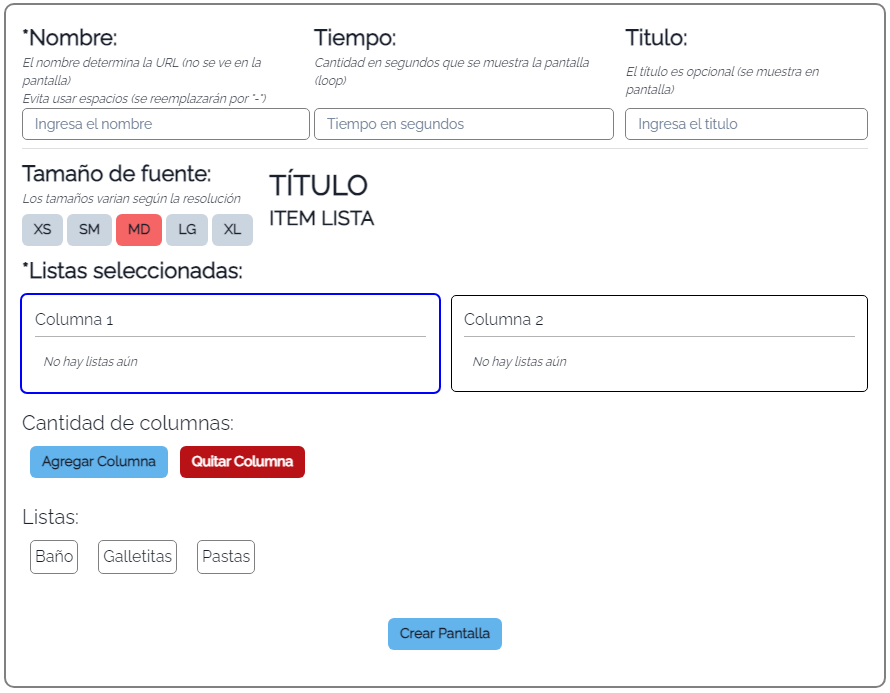Click the TÍTULO preview text
Screen dimensions: 890x693
318,186
